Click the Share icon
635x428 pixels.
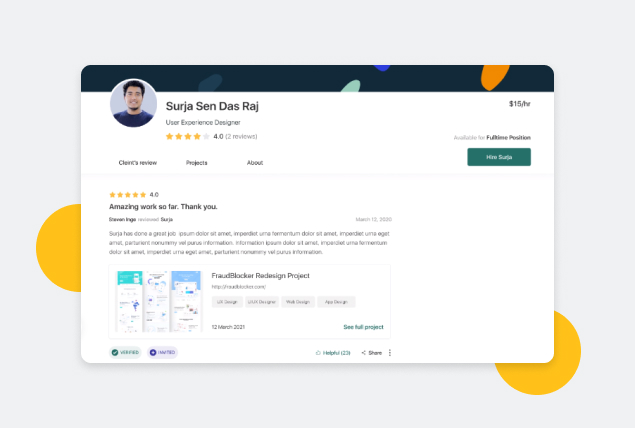pos(364,353)
